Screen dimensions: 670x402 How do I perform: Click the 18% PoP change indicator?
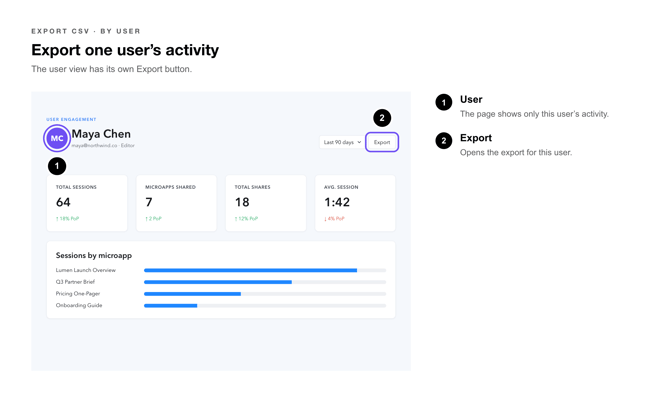click(x=68, y=219)
